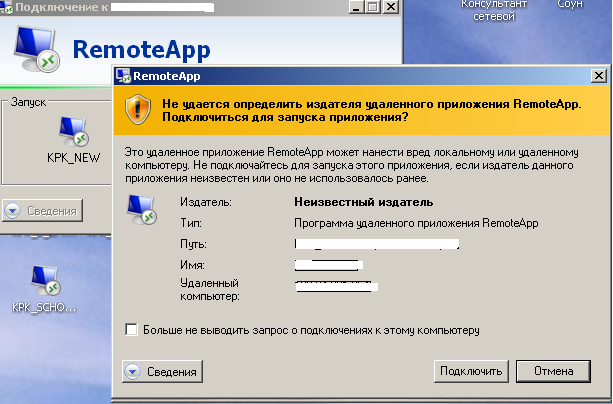Expand Сведения in the RemoteApp warning dialog
613x404 pixels.
[162, 371]
